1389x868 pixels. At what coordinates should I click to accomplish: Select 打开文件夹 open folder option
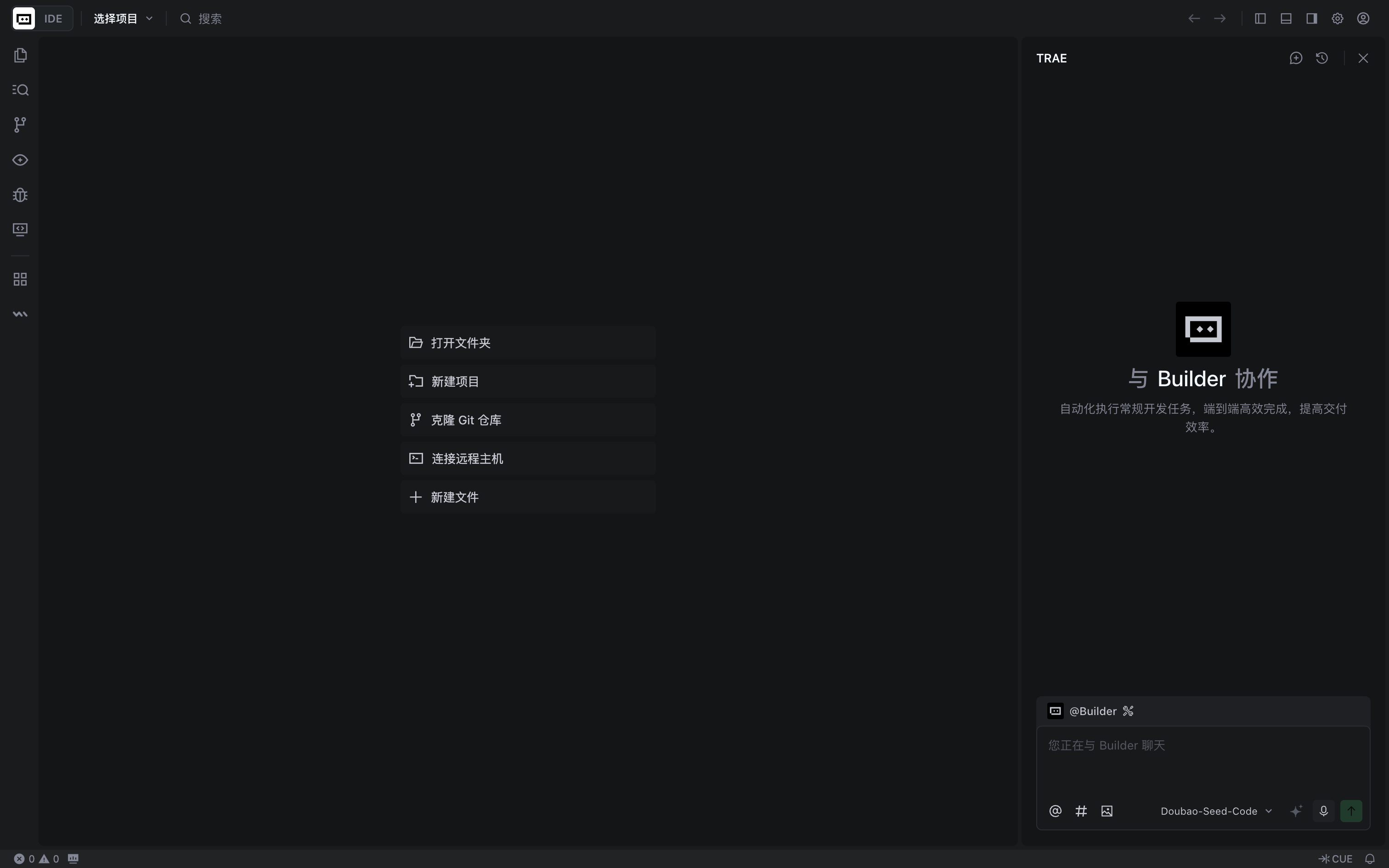(527, 343)
